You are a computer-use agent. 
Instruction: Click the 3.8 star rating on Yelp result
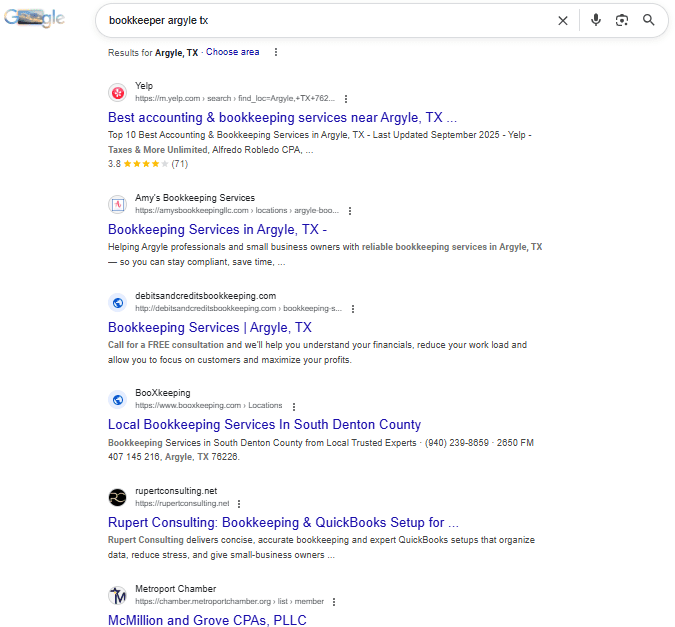148,164
